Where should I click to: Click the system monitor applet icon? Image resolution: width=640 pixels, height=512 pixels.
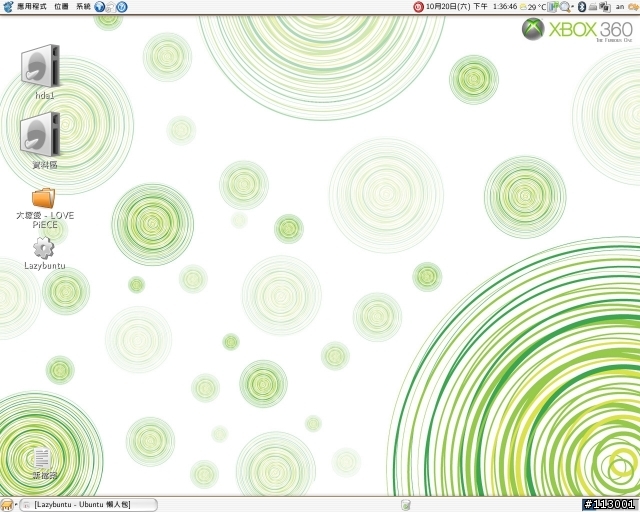click(x=553, y=7)
